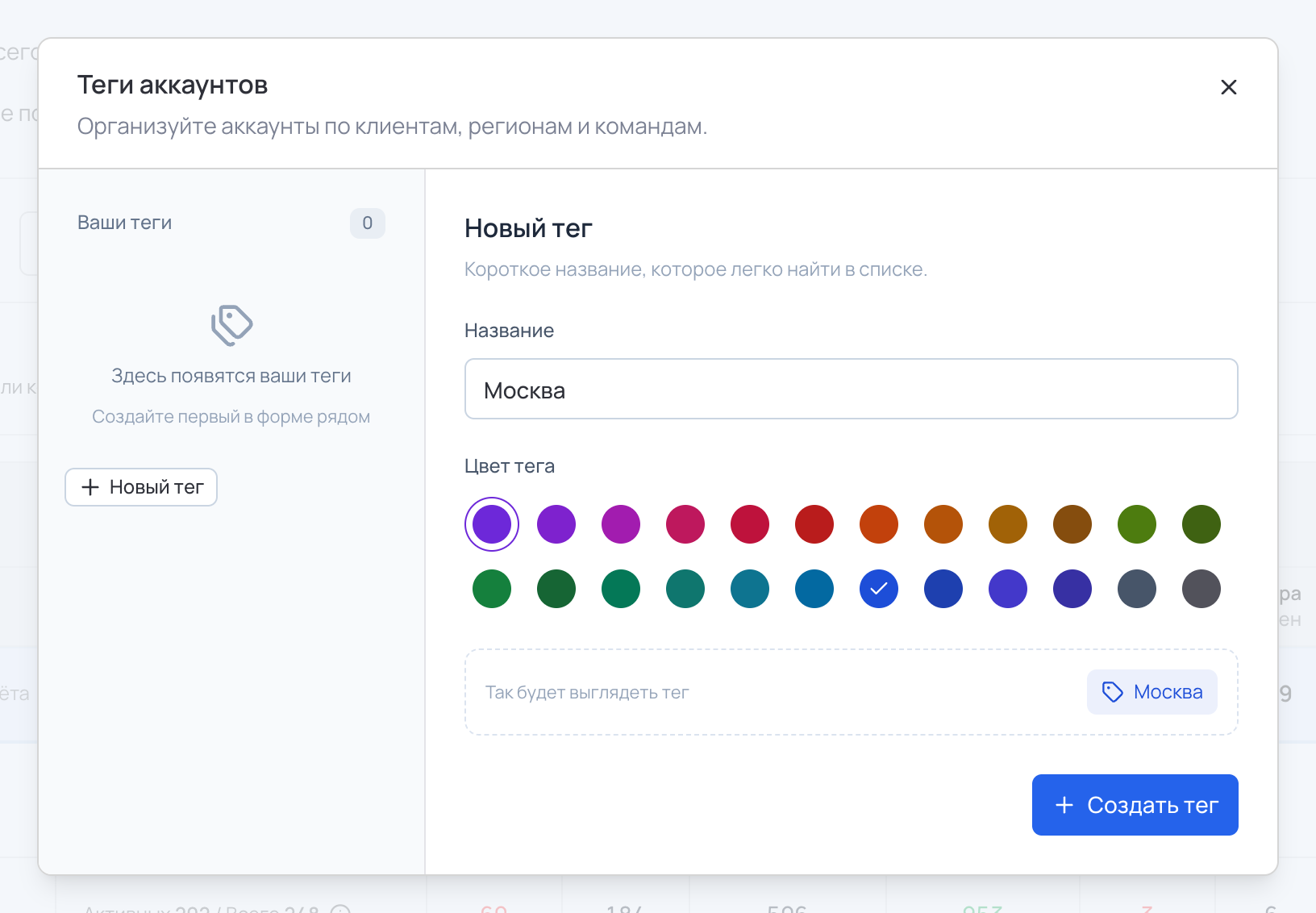Pick the dark olive green swatch
Screen dimensions: 1316x913
point(1201,524)
